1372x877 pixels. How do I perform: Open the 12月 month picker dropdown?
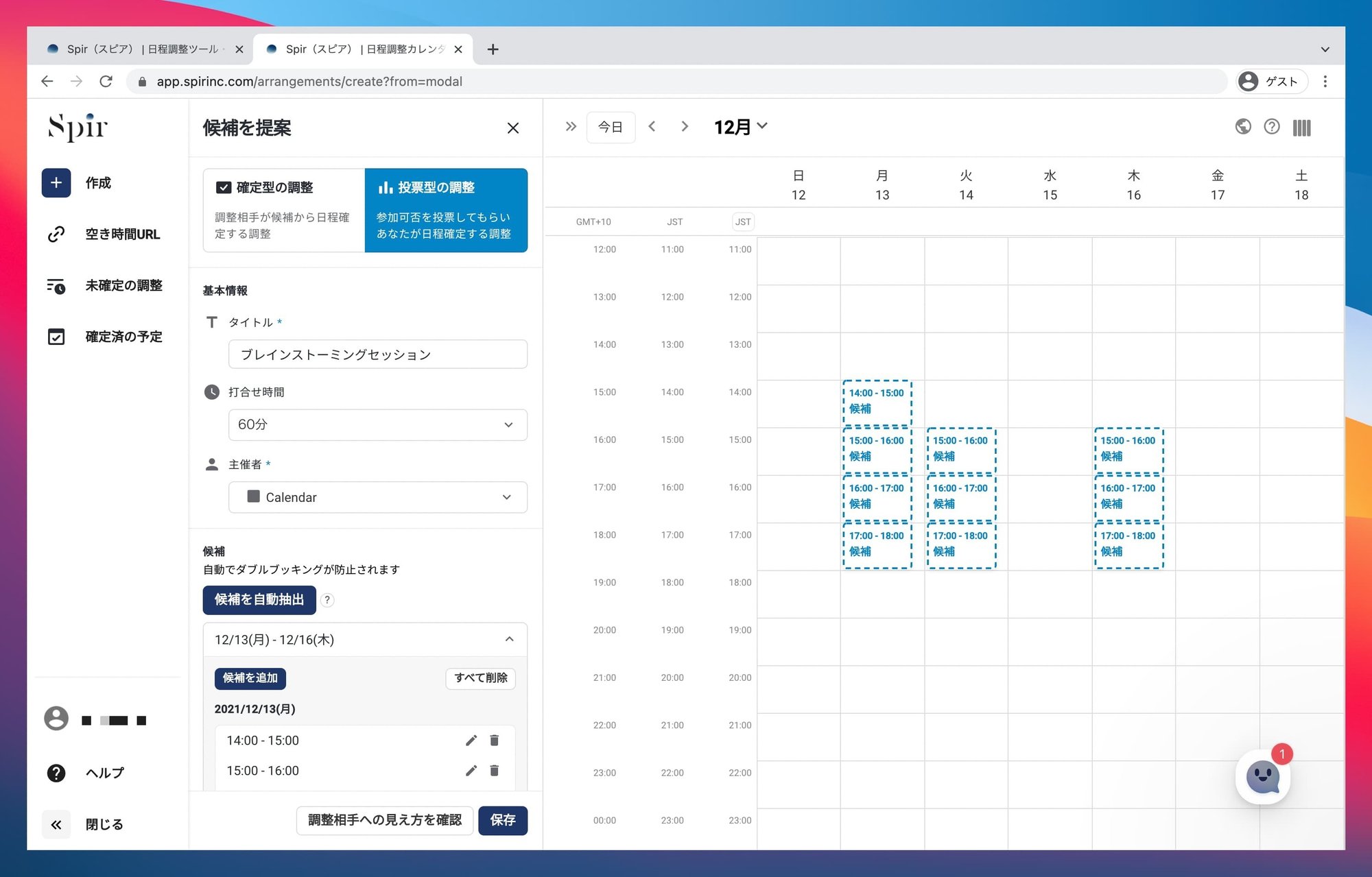(740, 126)
